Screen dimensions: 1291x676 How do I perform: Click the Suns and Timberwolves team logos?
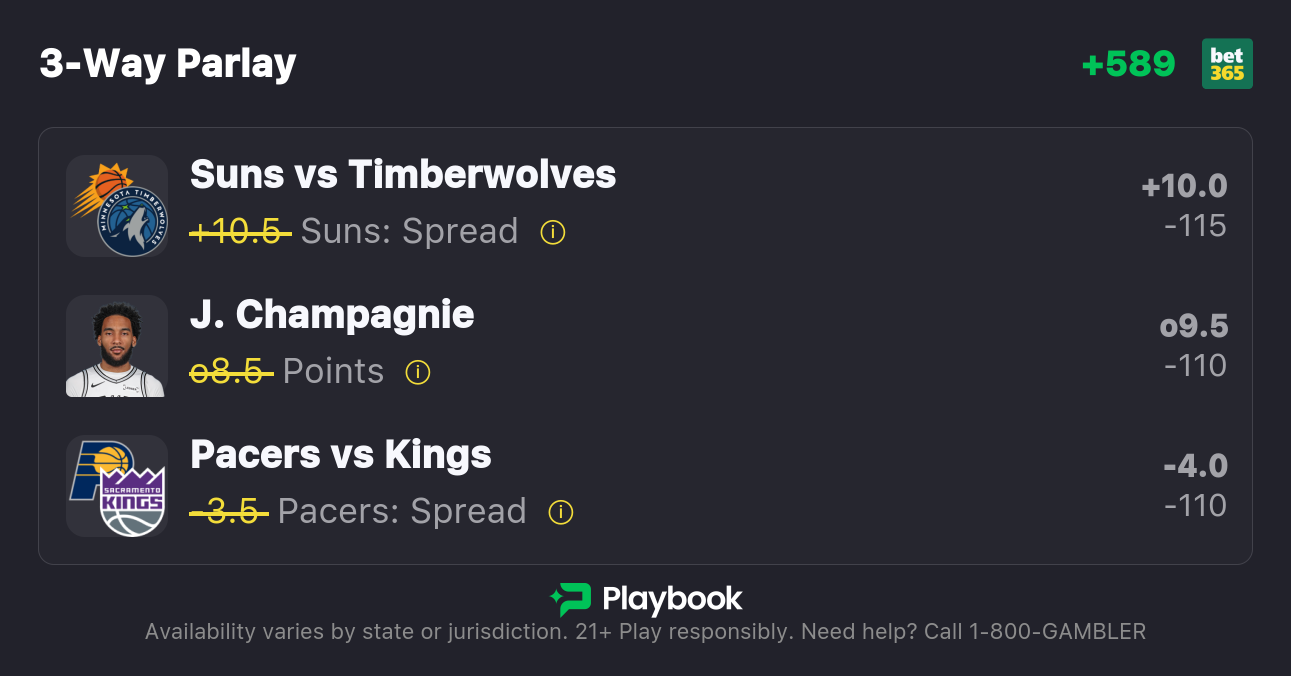[117, 206]
